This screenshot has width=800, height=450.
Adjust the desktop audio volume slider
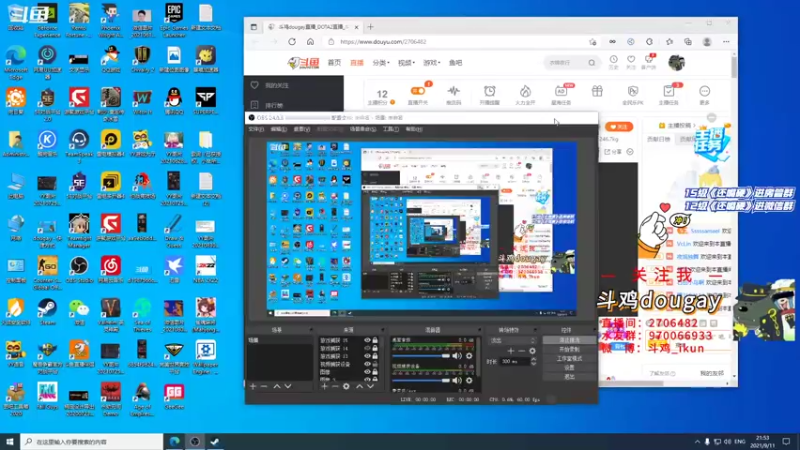[x=421, y=356]
